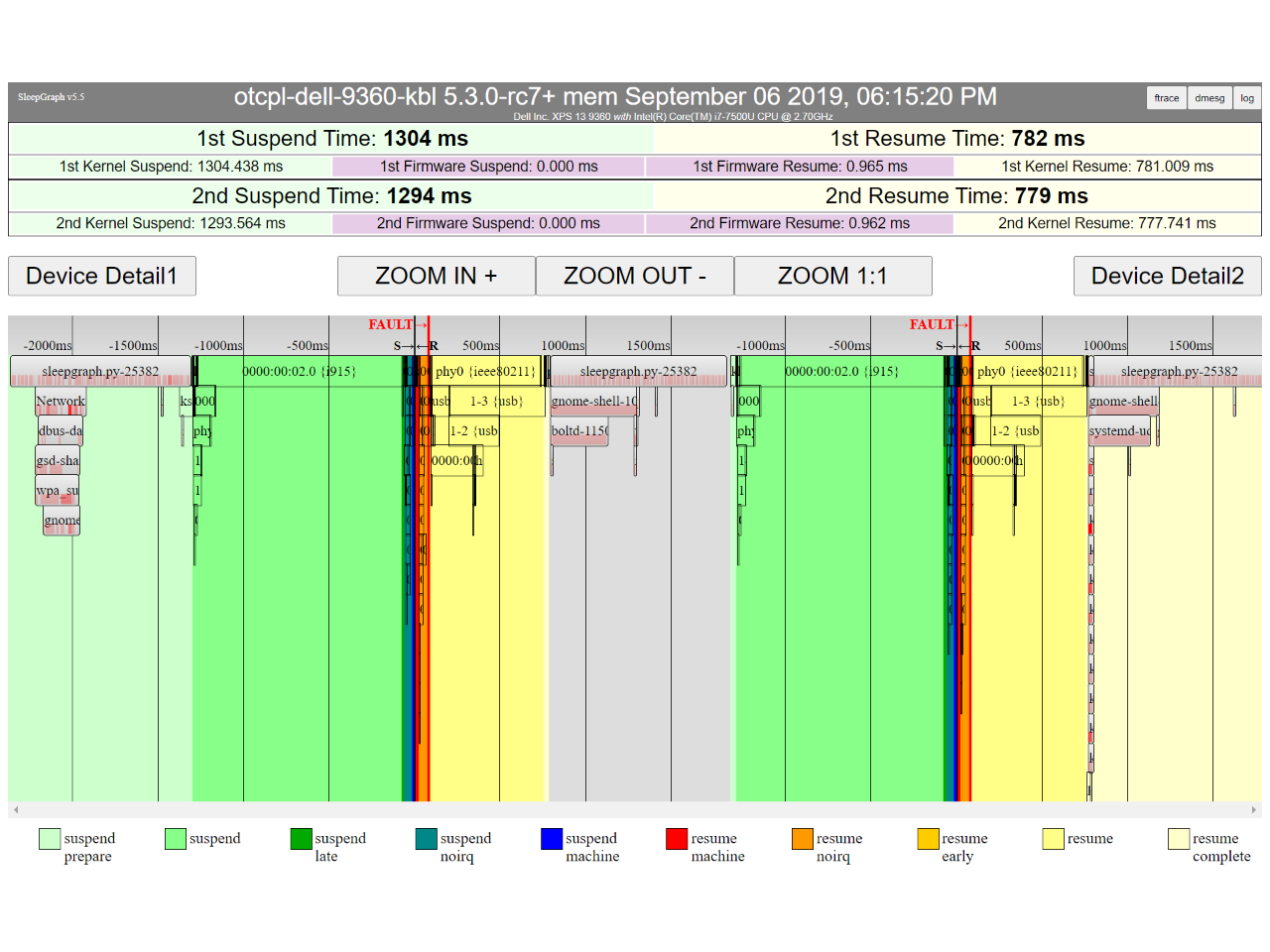Click '2nd Firmware Suspend: 0.000 ms' cell
The width and height of the screenshot is (1270, 952).
coord(489,224)
